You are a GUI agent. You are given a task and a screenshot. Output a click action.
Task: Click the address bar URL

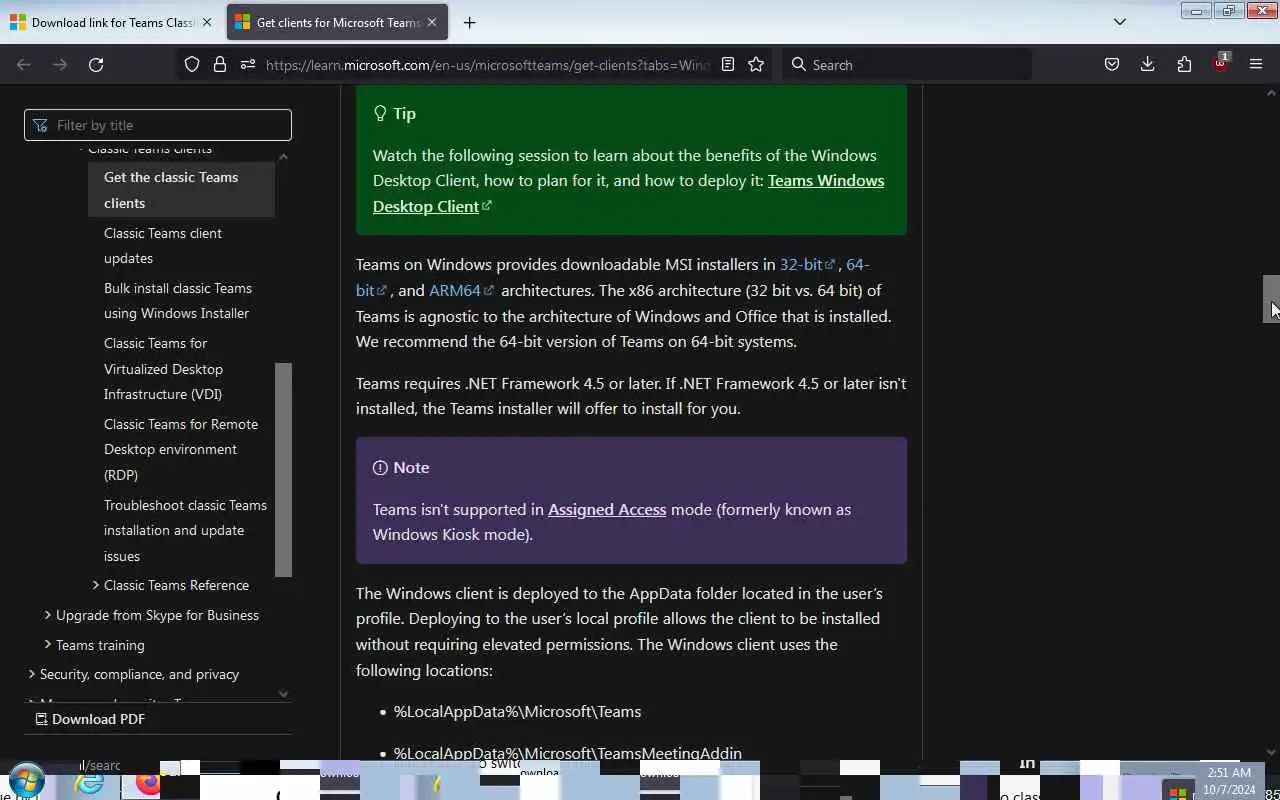[x=487, y=65]
